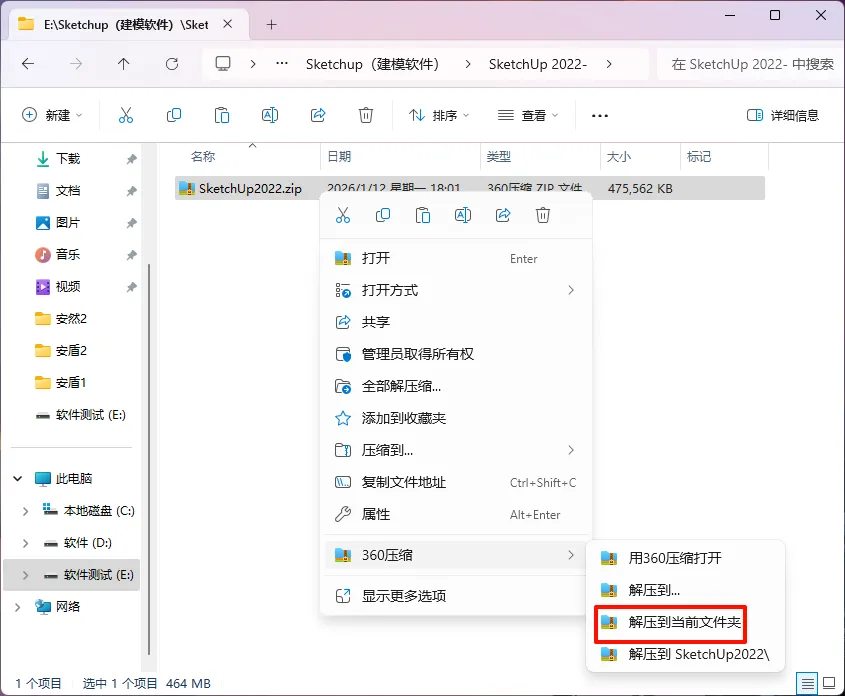Viewport: 845px width, 696px height.
Task: Expand the 软件 (D:) node
Action: (25, 543)
